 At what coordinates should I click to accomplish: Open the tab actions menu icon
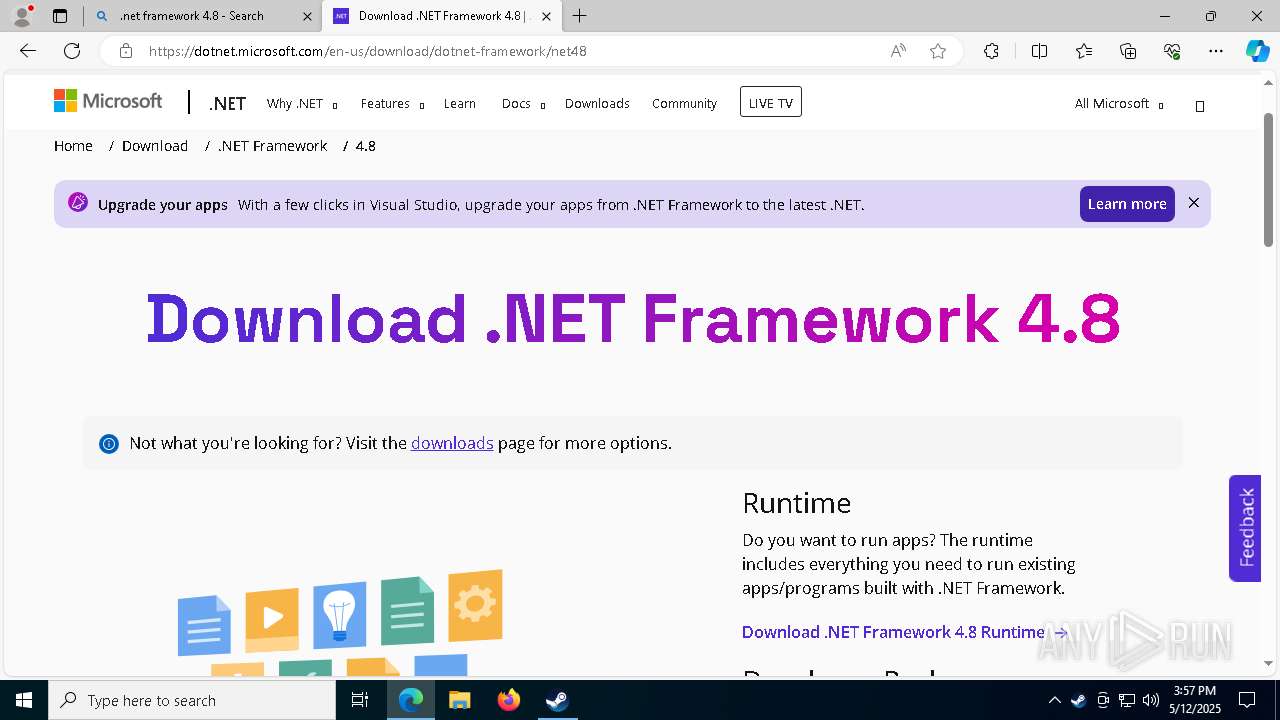pyautogui.click(x=60, y=16)
